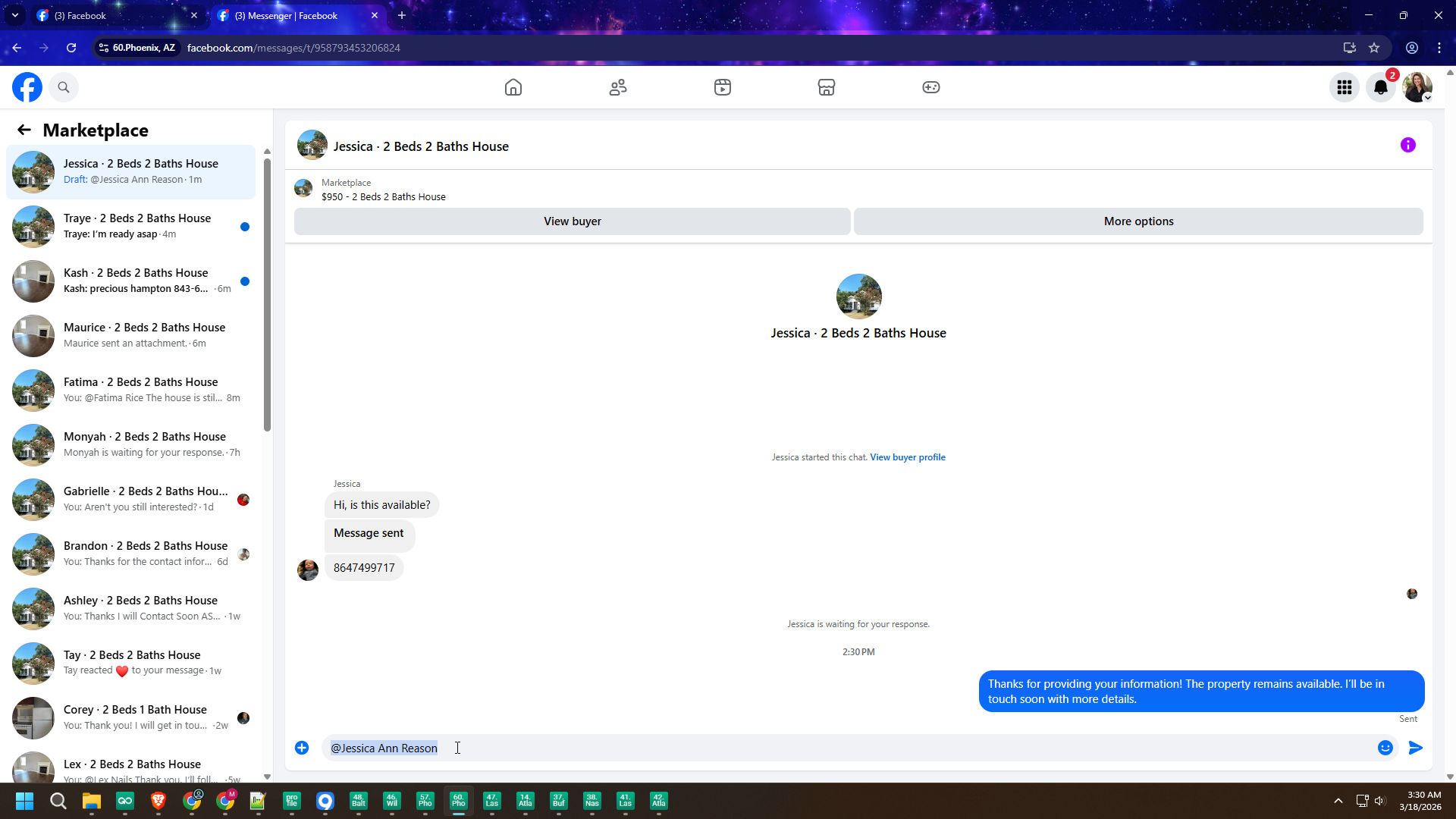Open the Marketplace storefront icon

point(827,87)
